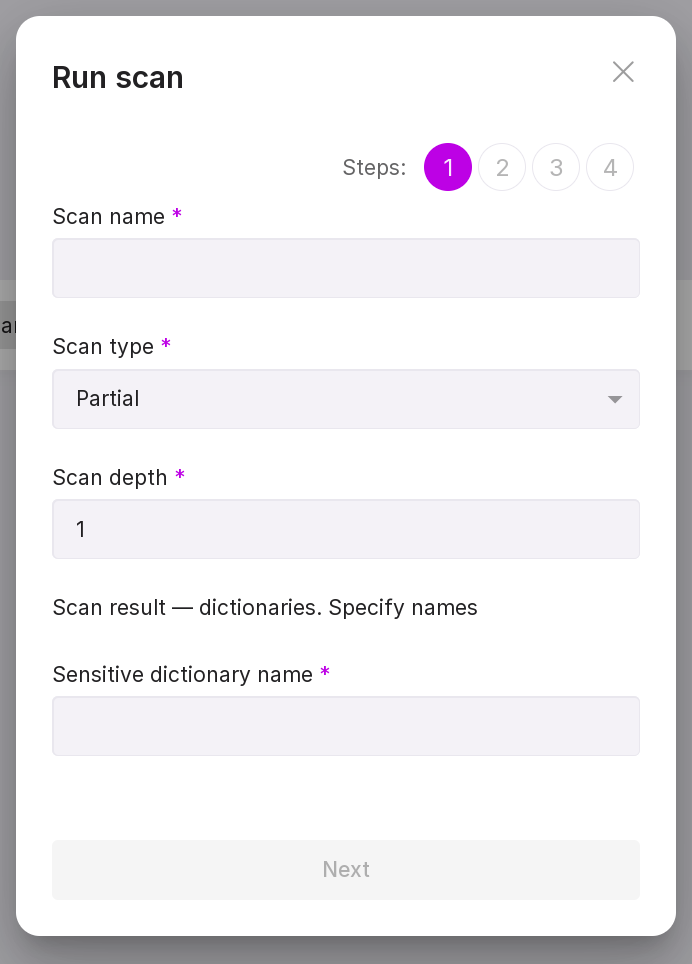The width and height of the screenshot is (692, 964).
Task: Focus the Scan depth field
Action: click(x=346, y=529)
